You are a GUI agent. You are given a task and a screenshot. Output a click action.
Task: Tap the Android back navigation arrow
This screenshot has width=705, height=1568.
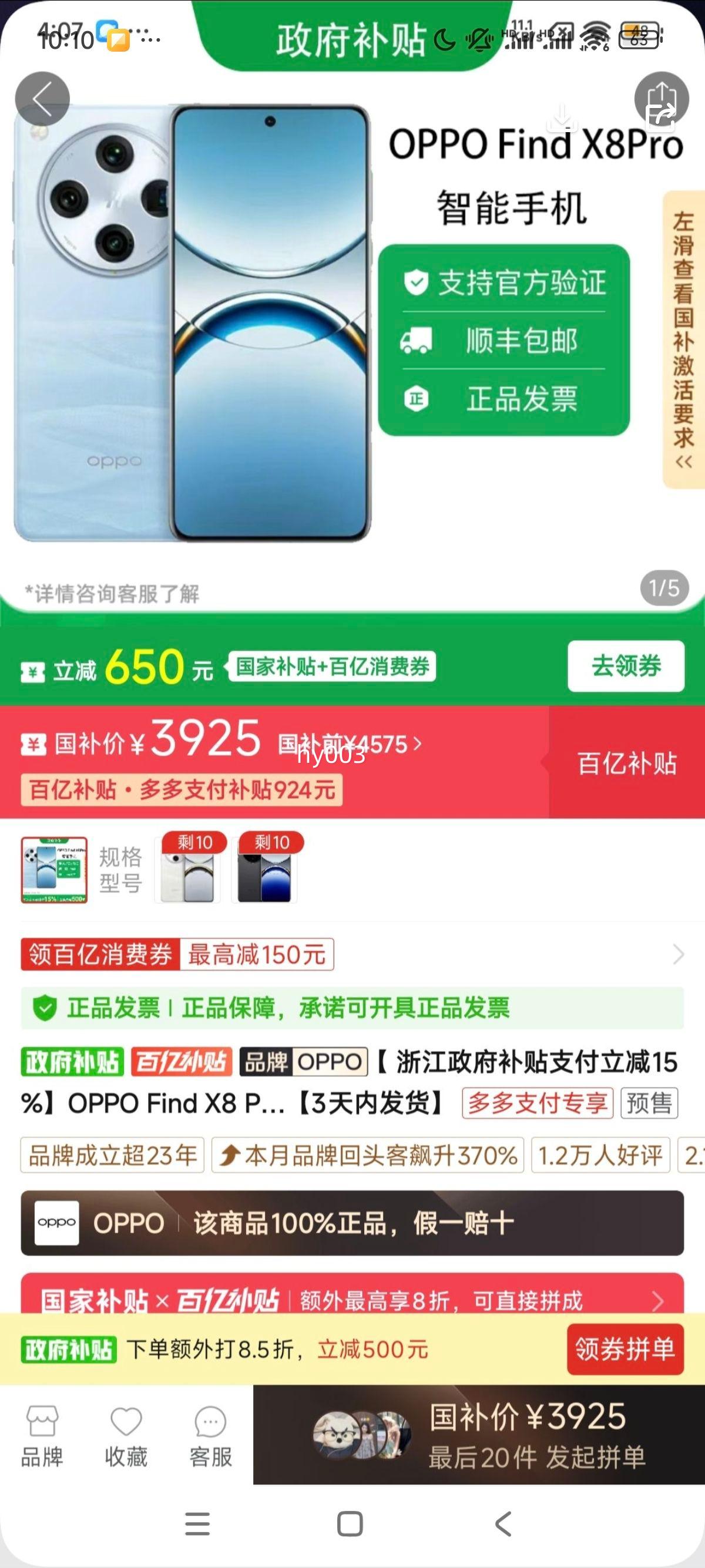click(503, 1523)
